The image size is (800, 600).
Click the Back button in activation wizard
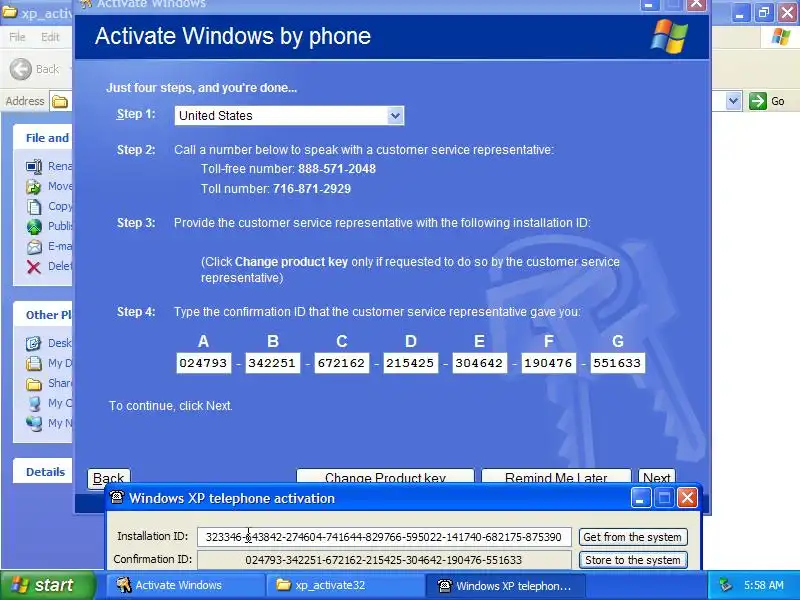[109, 477]
